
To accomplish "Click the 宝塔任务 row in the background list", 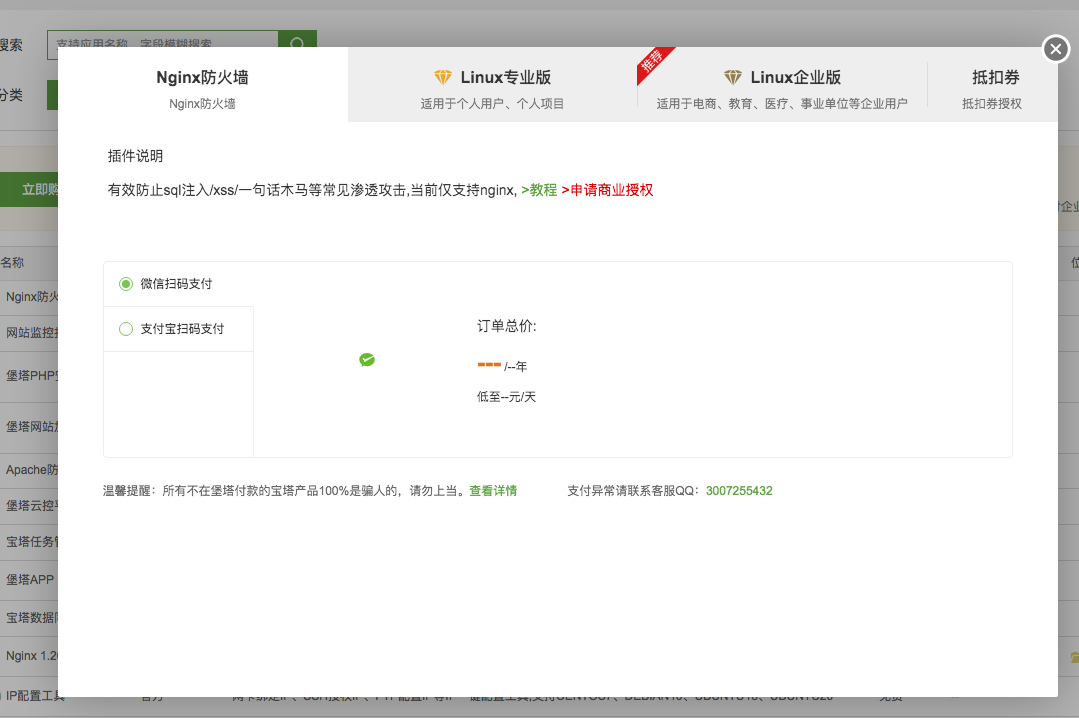I will click(29, 542).
